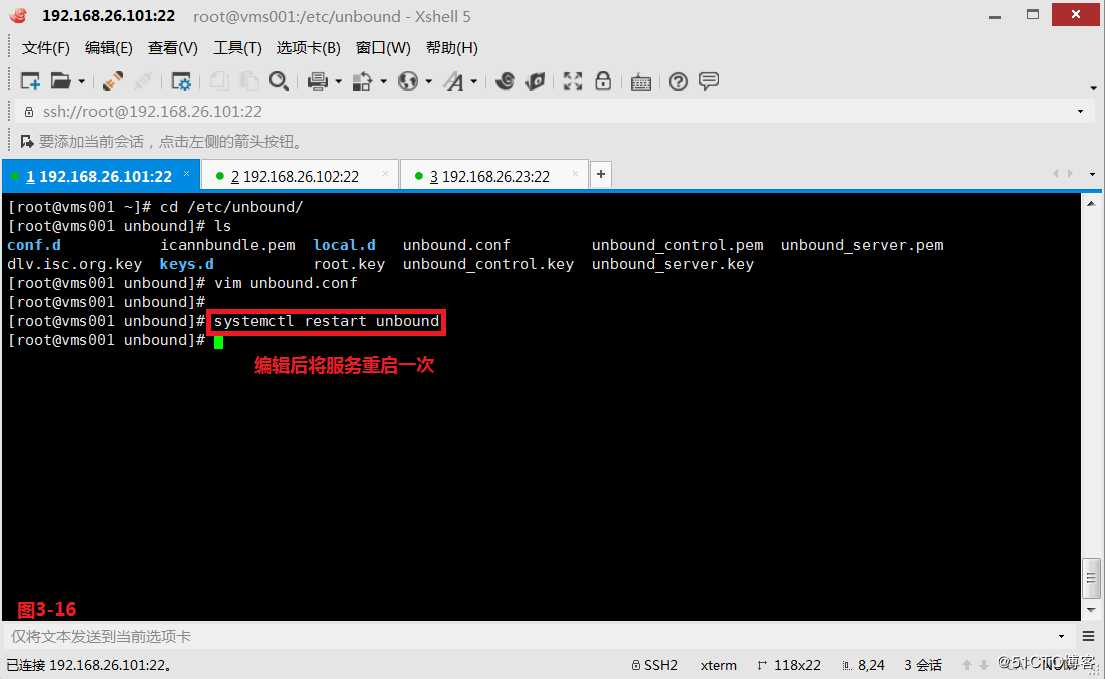The image size is (1105, 679).
Task: Open the 查看(V) menu
Action: click(173, 48)
